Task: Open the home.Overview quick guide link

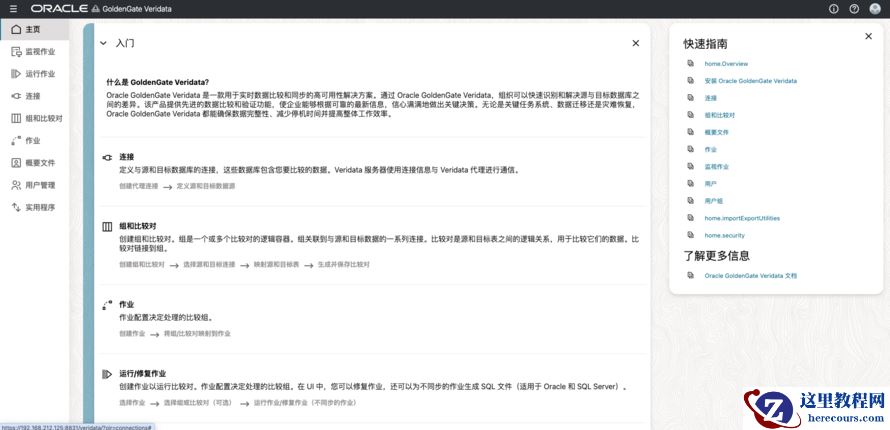Action: [x=726, y=64]
